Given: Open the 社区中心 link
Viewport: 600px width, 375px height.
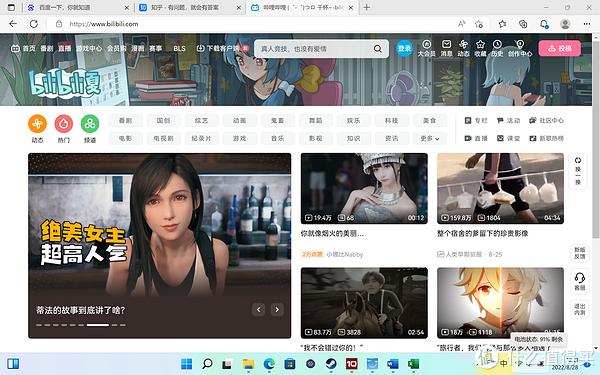Looking at the screenshot, I should [x=546, y=121].
